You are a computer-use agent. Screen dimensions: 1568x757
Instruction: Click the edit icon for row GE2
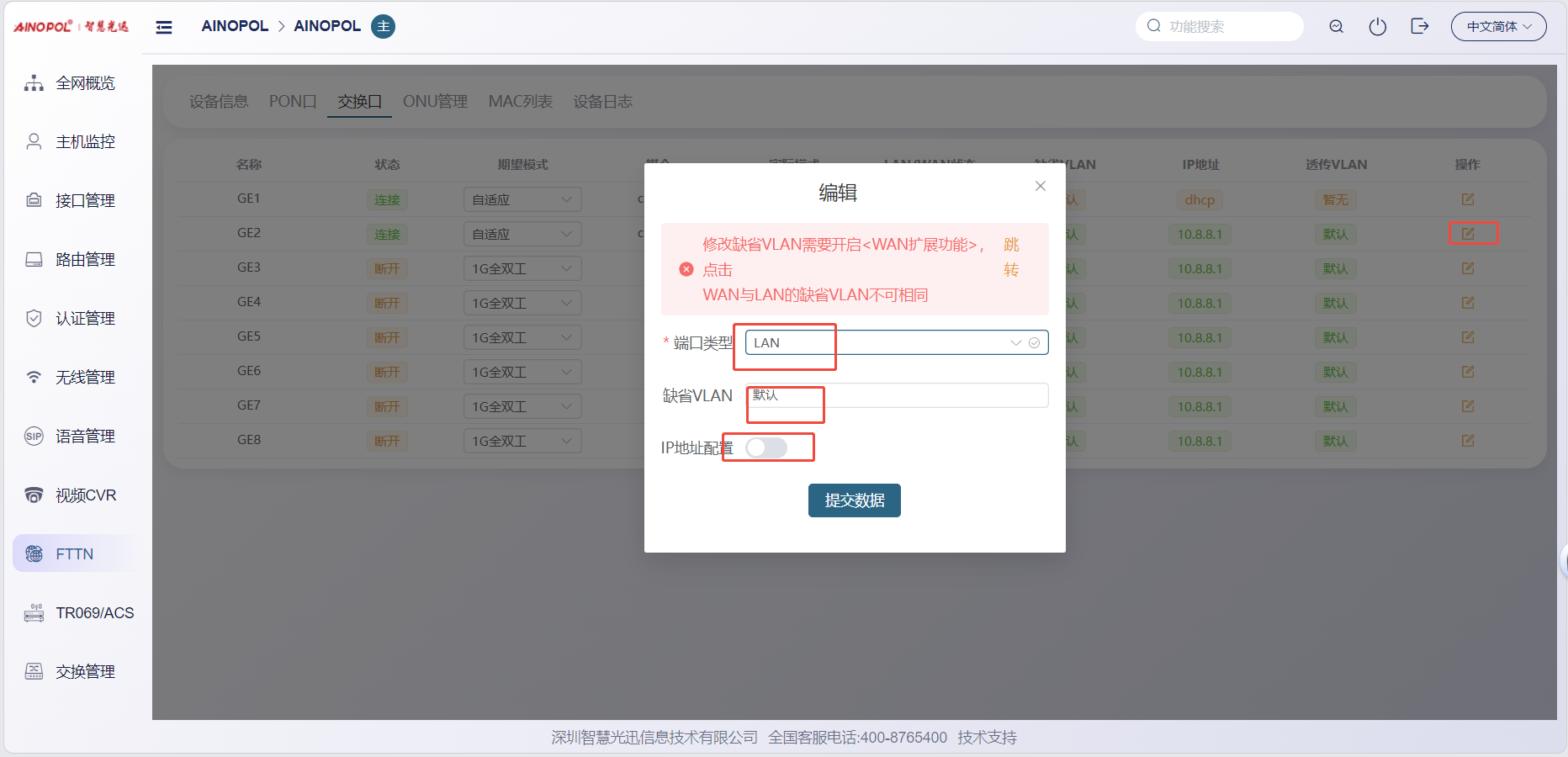pyautogui.click(x=1468, y=234)
